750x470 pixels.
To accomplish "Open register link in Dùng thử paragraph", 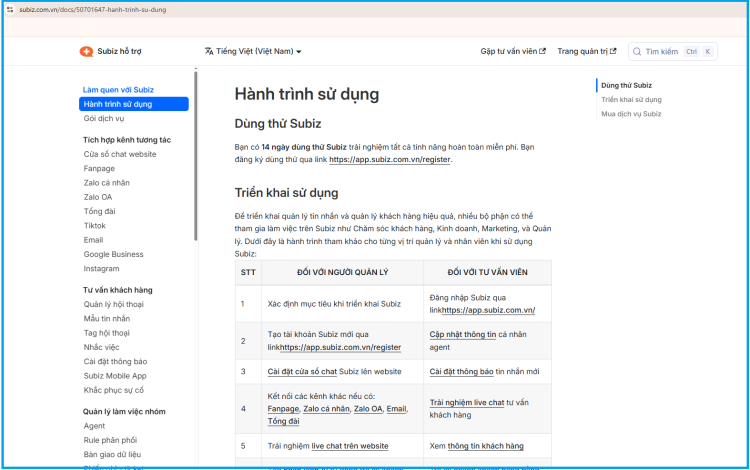I will coord(389,160).
